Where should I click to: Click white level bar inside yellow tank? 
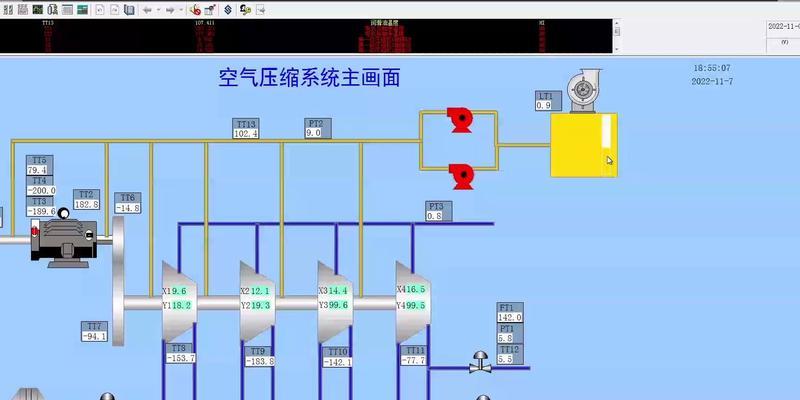point(606,131)
